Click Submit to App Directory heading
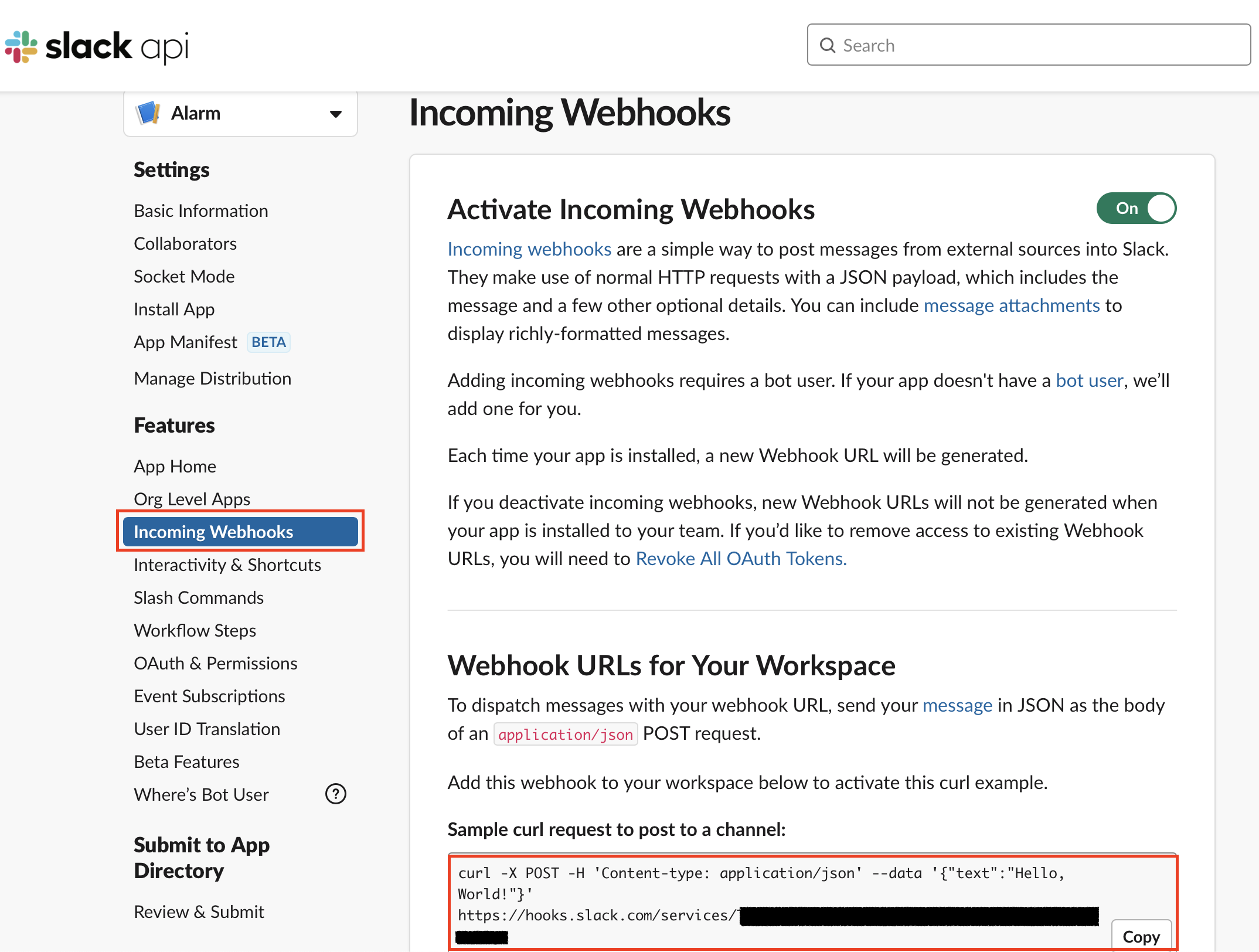Image resolution: width=1259 pixels, height=952 pixels. (202, 858)
